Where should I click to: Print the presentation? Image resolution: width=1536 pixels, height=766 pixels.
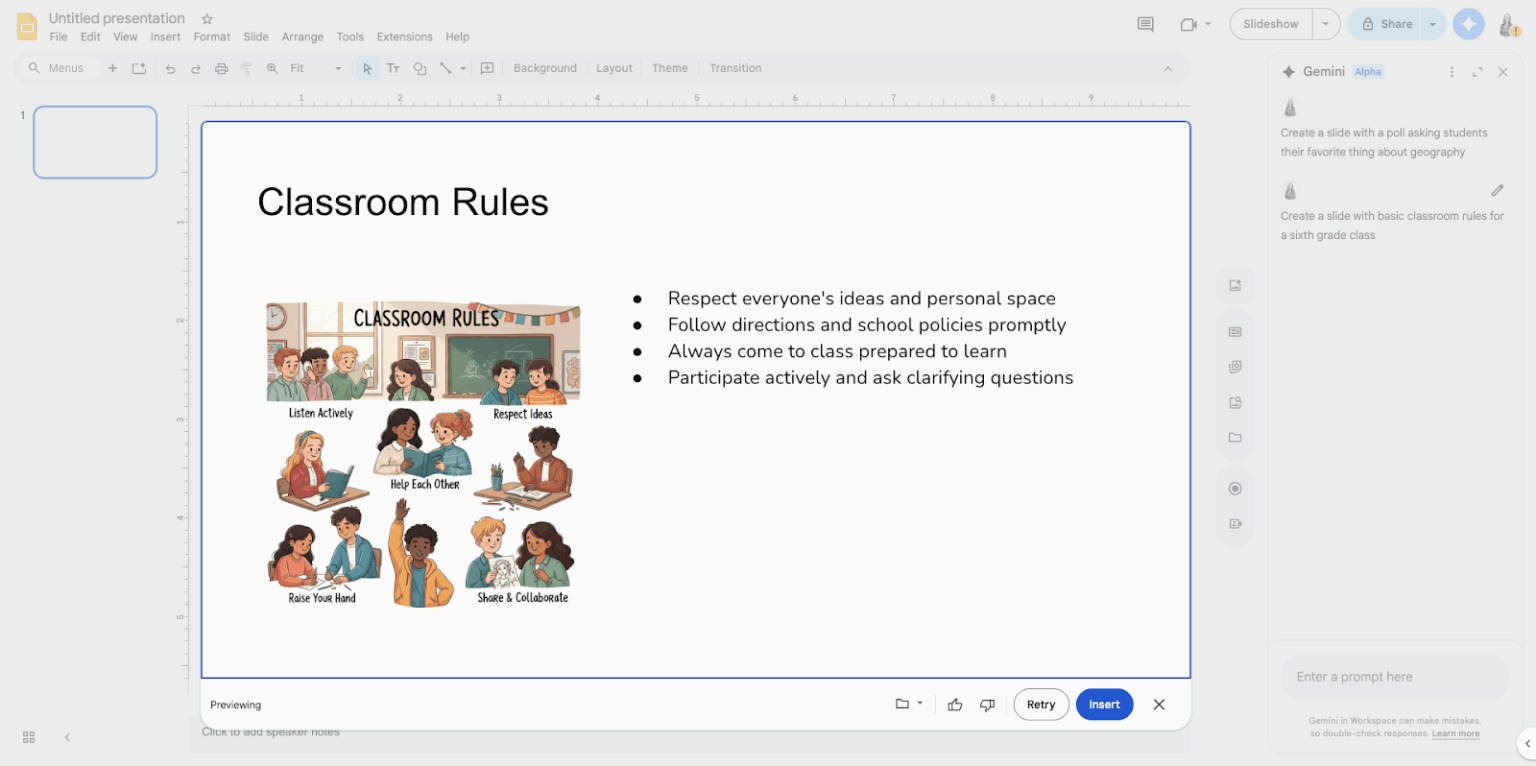pos(221,68)
